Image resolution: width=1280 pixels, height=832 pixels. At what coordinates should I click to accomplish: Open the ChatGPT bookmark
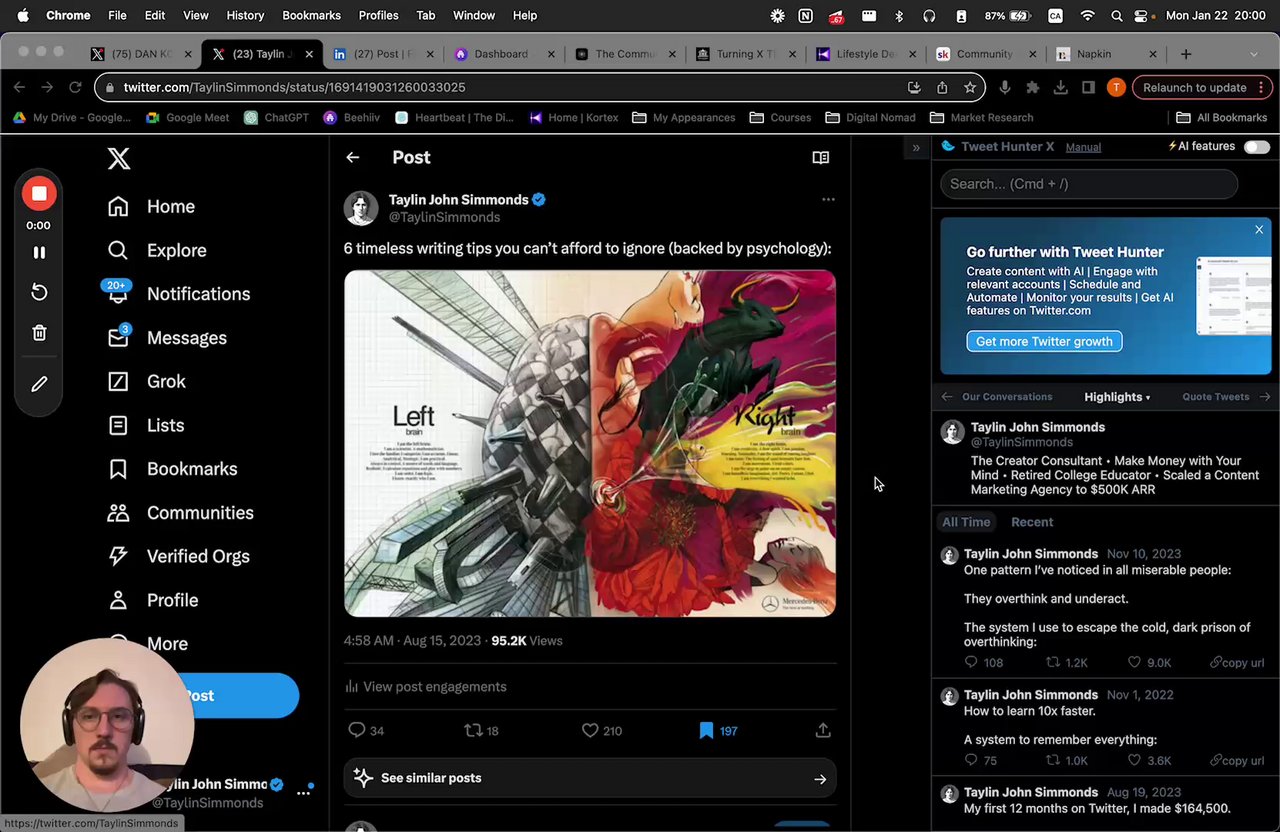click(x=276, y=118)
